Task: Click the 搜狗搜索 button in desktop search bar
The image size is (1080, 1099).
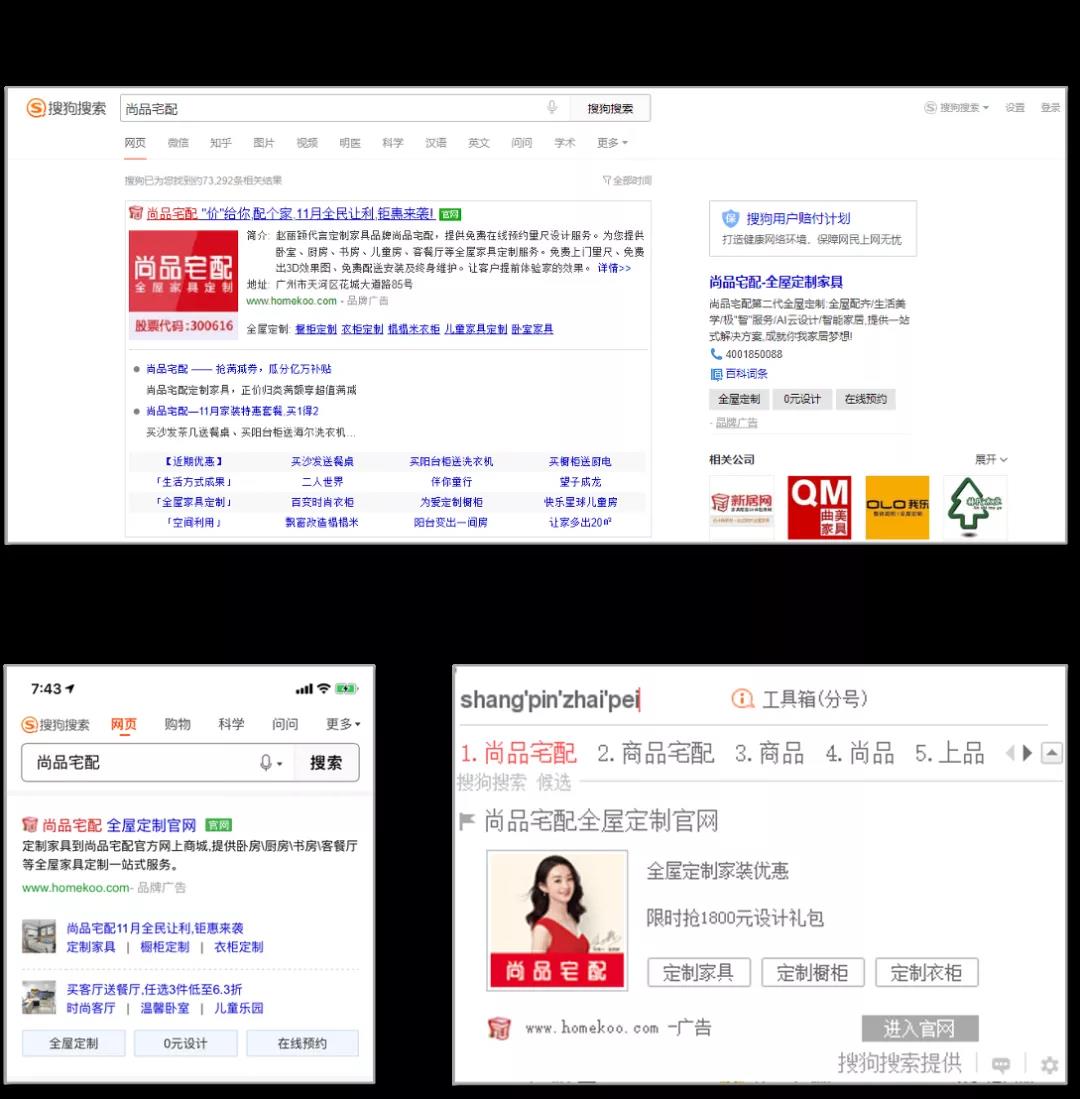Action: point(610,108)
